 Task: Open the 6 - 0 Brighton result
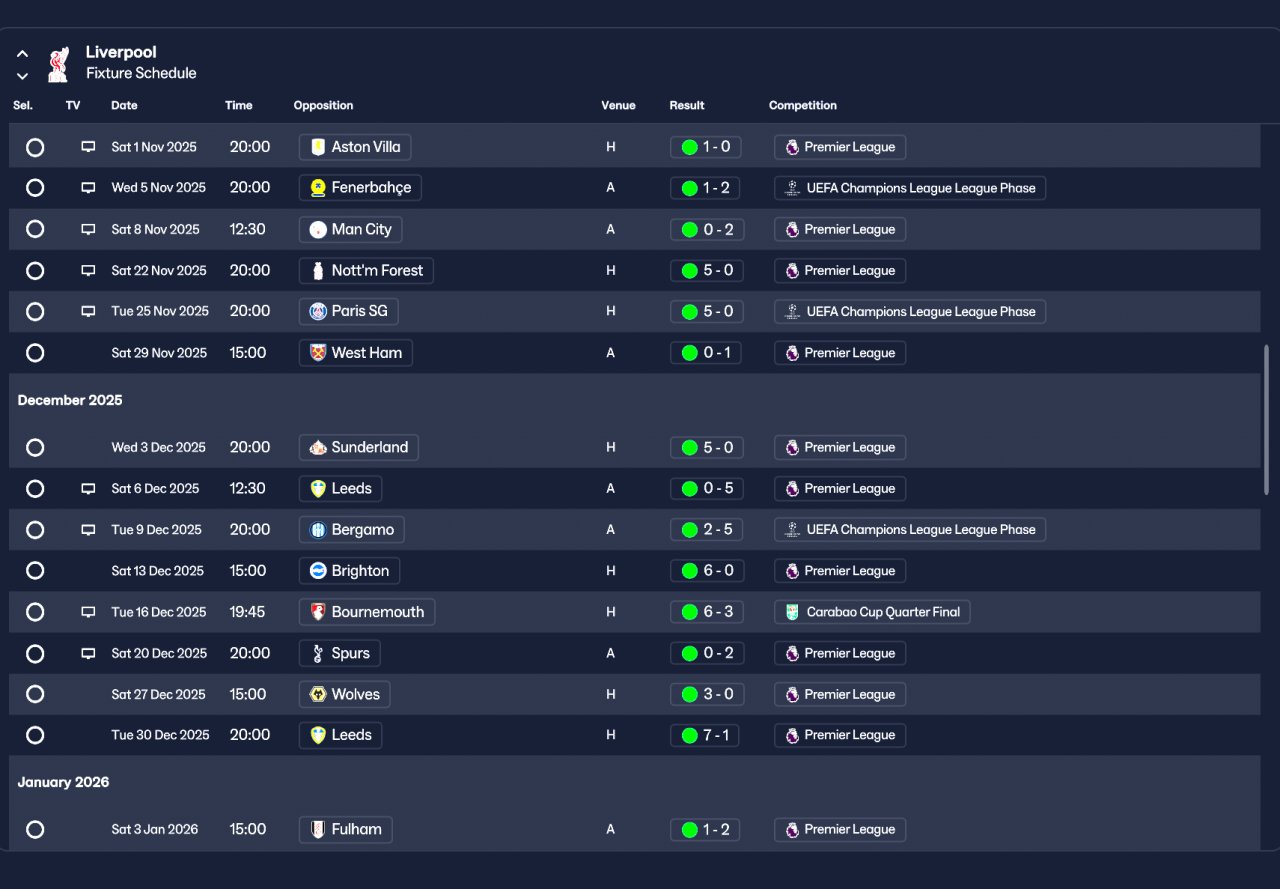pyautogui.click(x=706, y=571)
